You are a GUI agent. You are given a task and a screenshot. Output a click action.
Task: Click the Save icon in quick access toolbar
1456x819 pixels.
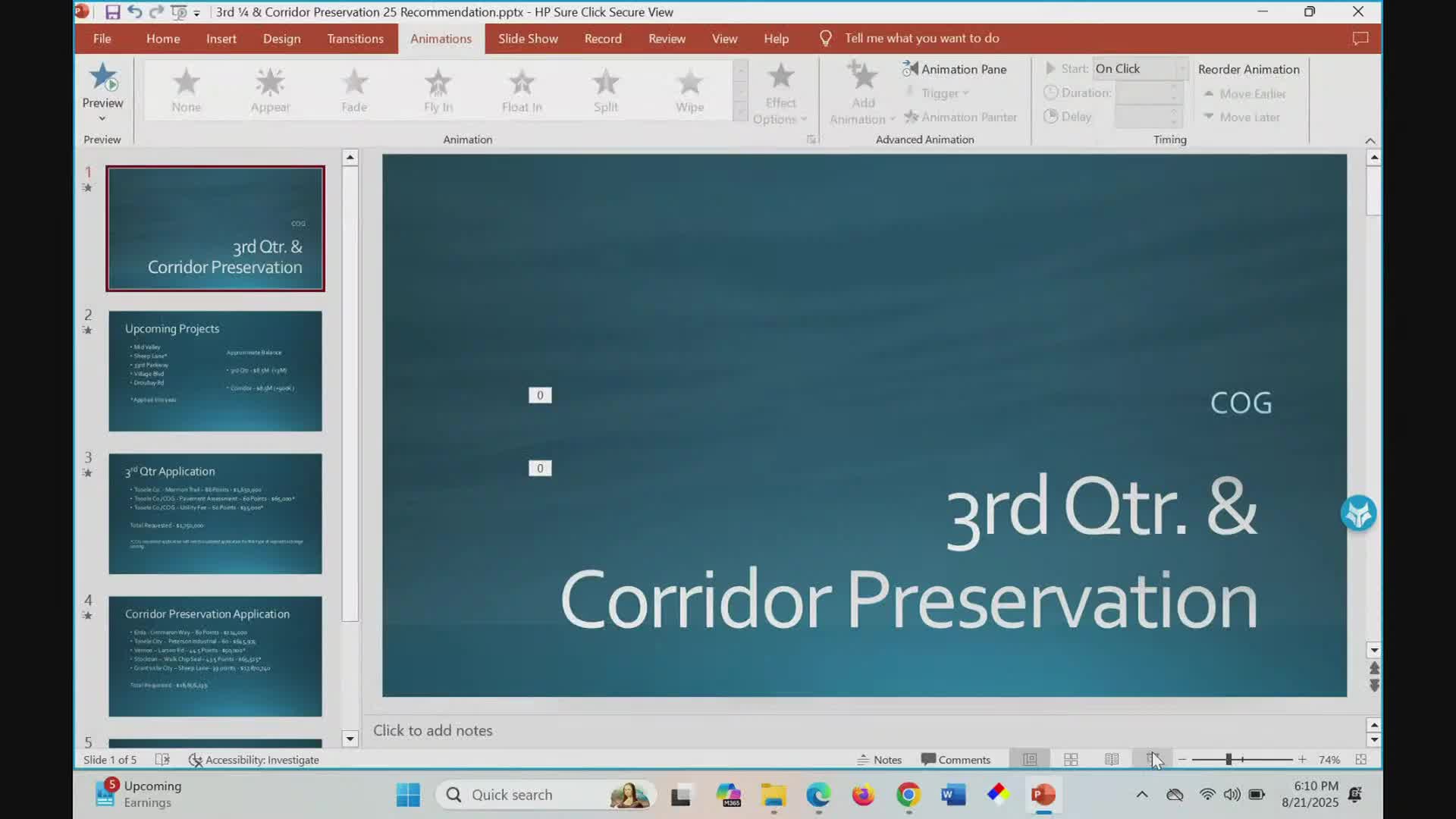click(x=112, y=12)
